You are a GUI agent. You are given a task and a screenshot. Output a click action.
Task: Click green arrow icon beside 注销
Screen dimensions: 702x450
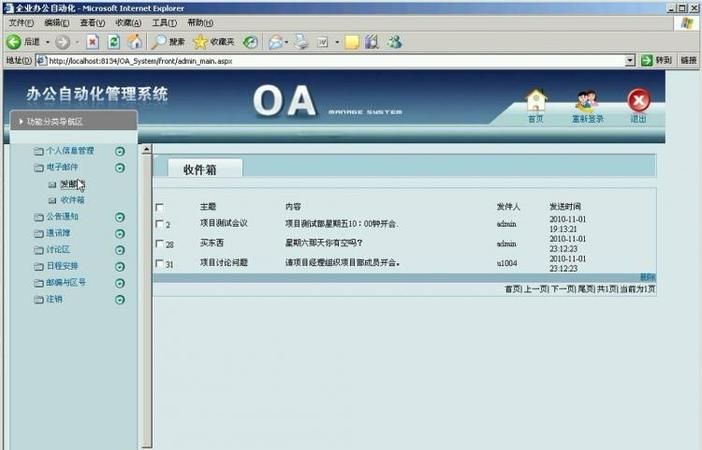(120, 300)
